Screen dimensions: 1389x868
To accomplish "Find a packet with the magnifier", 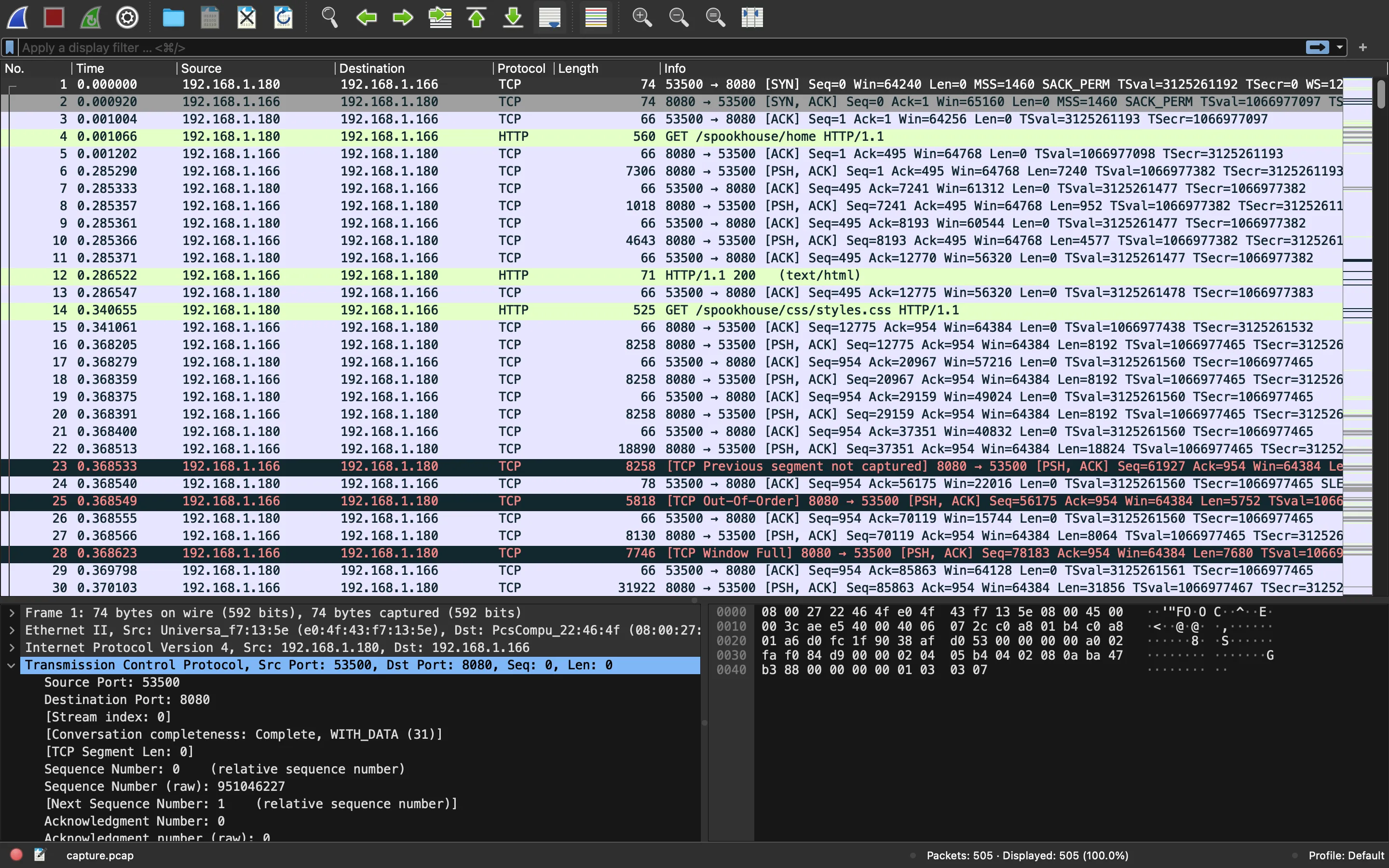I will 329,18.
